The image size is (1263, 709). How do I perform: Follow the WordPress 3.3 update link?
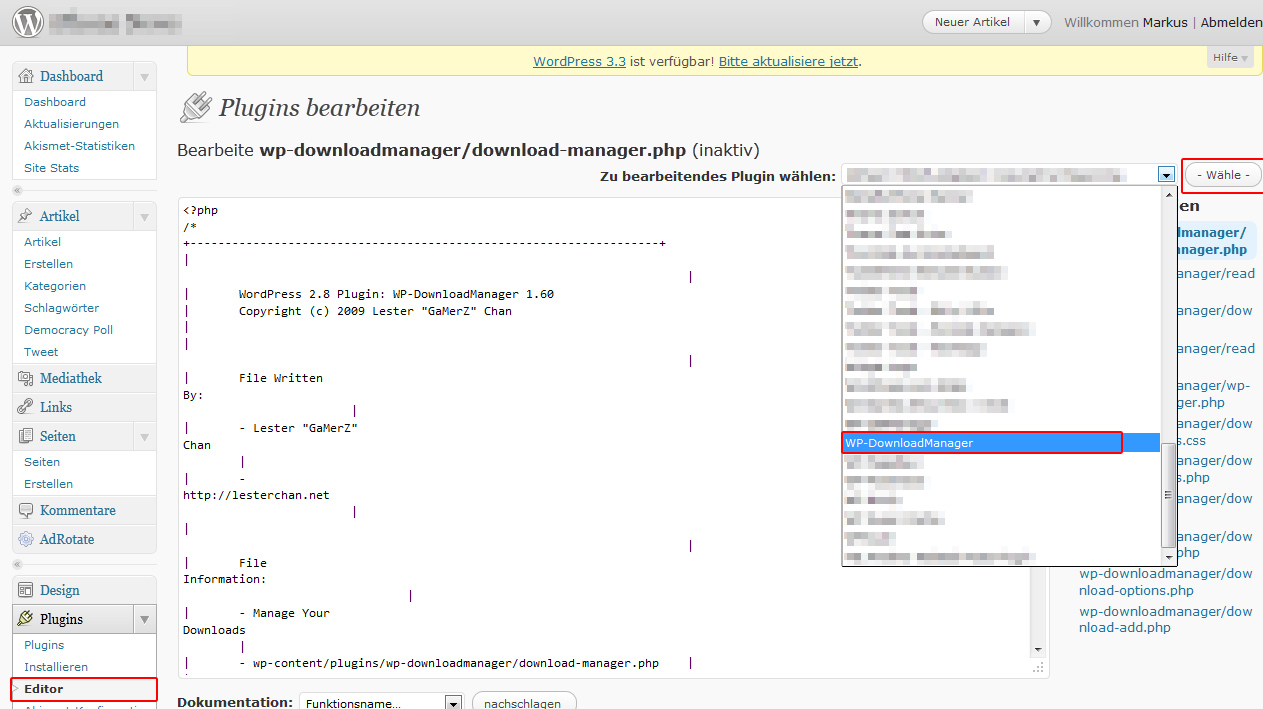tap(579, 61)
